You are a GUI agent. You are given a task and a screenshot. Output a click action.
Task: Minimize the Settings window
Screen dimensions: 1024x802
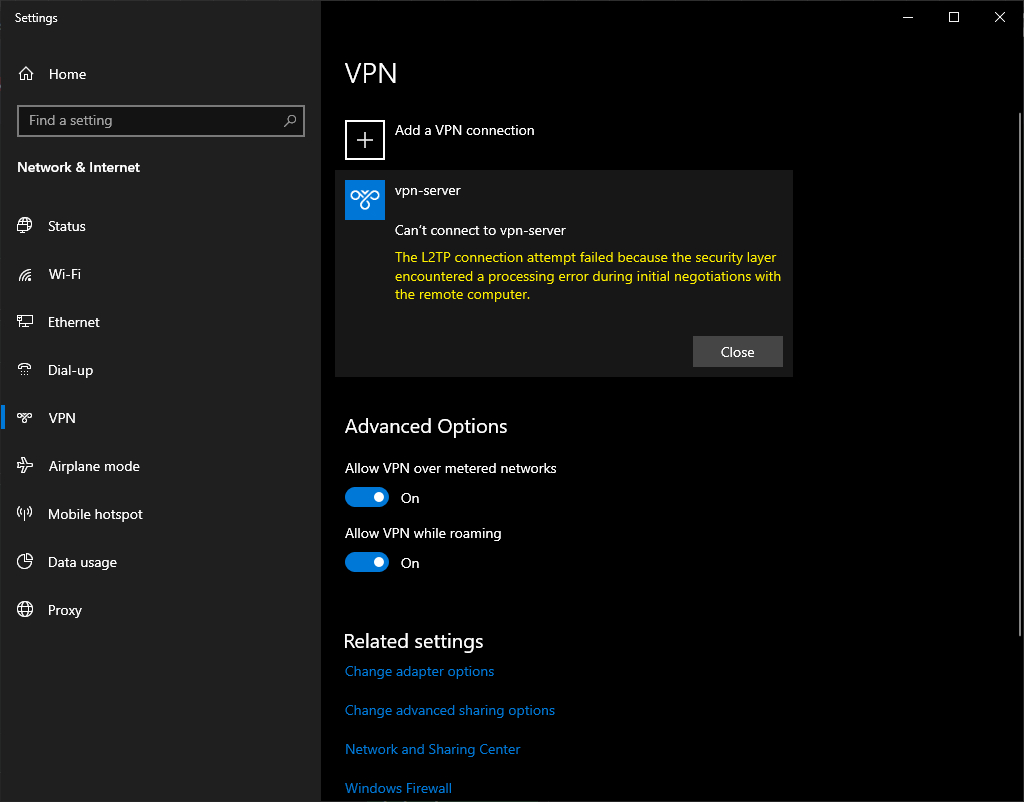click(x=908, y=18)
